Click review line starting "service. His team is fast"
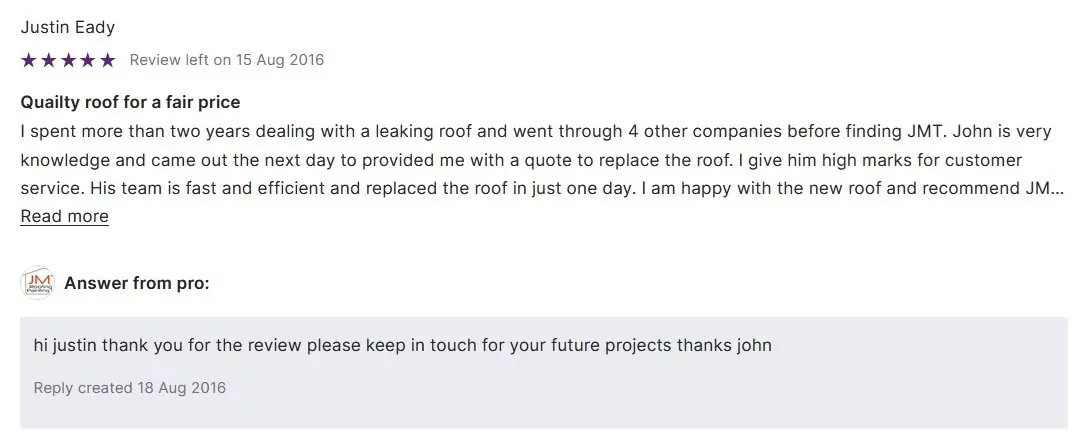Image resolution: width=1090 pixels, height=447 pixels. coord(400,188)
